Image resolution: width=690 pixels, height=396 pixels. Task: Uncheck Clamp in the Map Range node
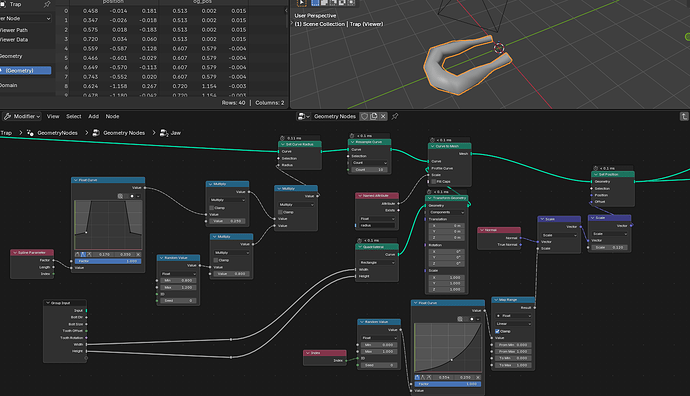pos(497,331)
